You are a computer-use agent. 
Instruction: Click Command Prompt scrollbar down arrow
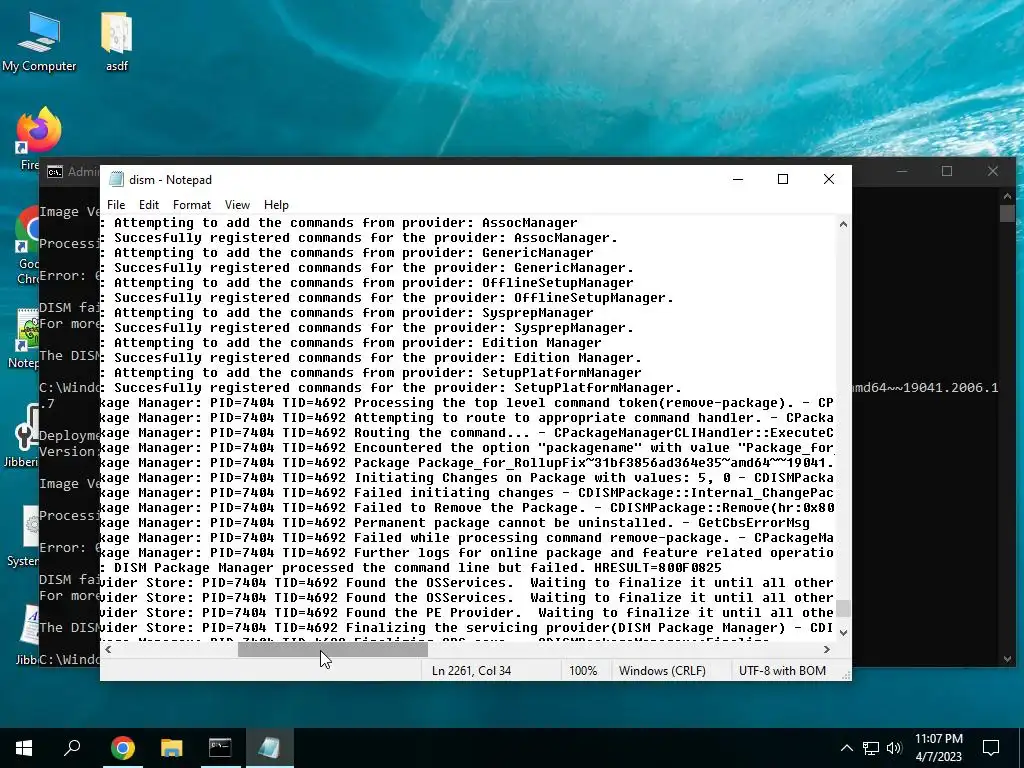pyautogui.click(x=1007, y=659)
